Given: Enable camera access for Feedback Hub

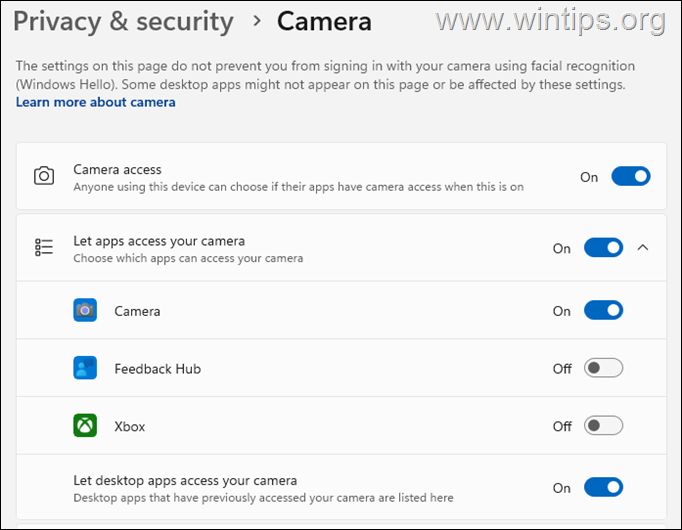Looking at the screenshot, I should coord(603,368).
